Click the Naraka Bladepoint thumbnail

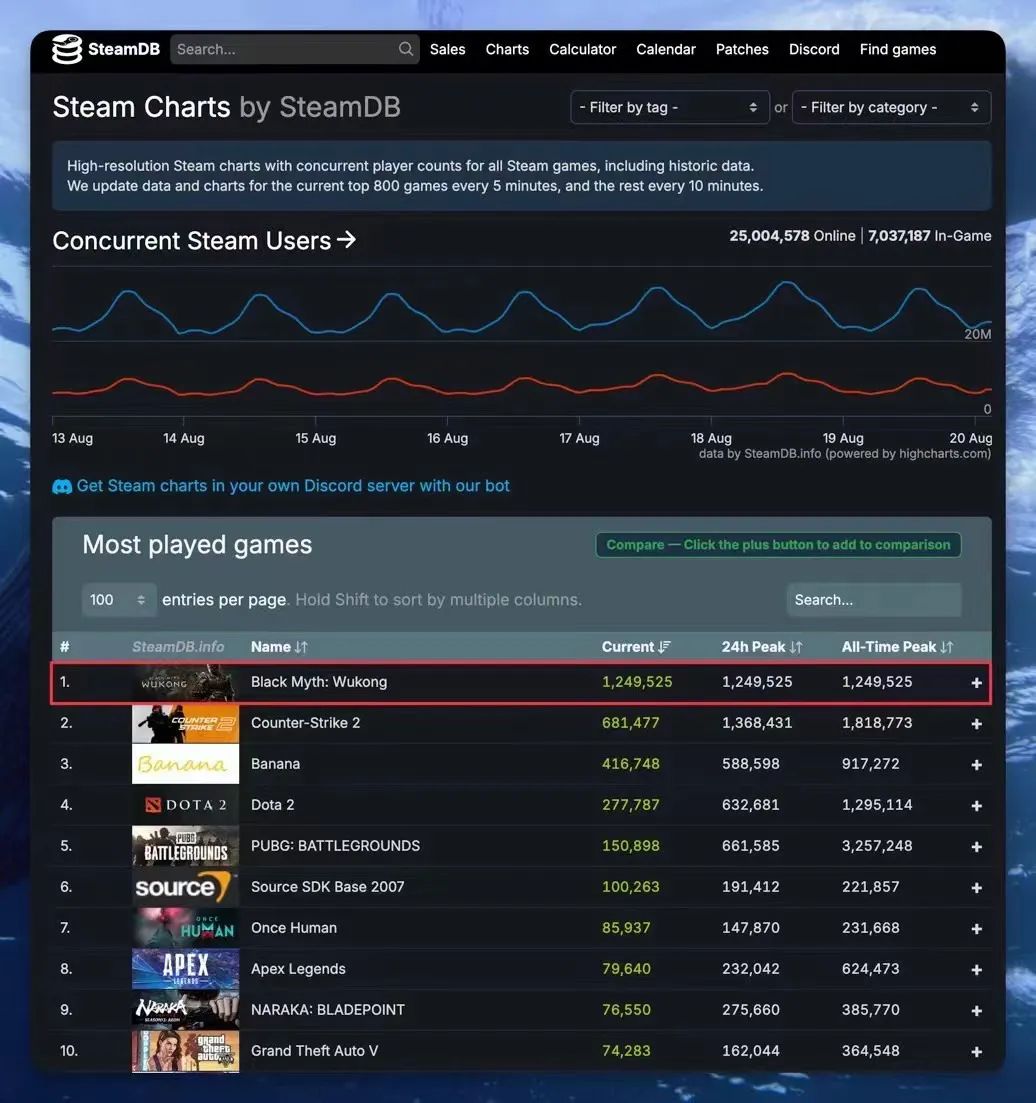(x=185, y=1010)
